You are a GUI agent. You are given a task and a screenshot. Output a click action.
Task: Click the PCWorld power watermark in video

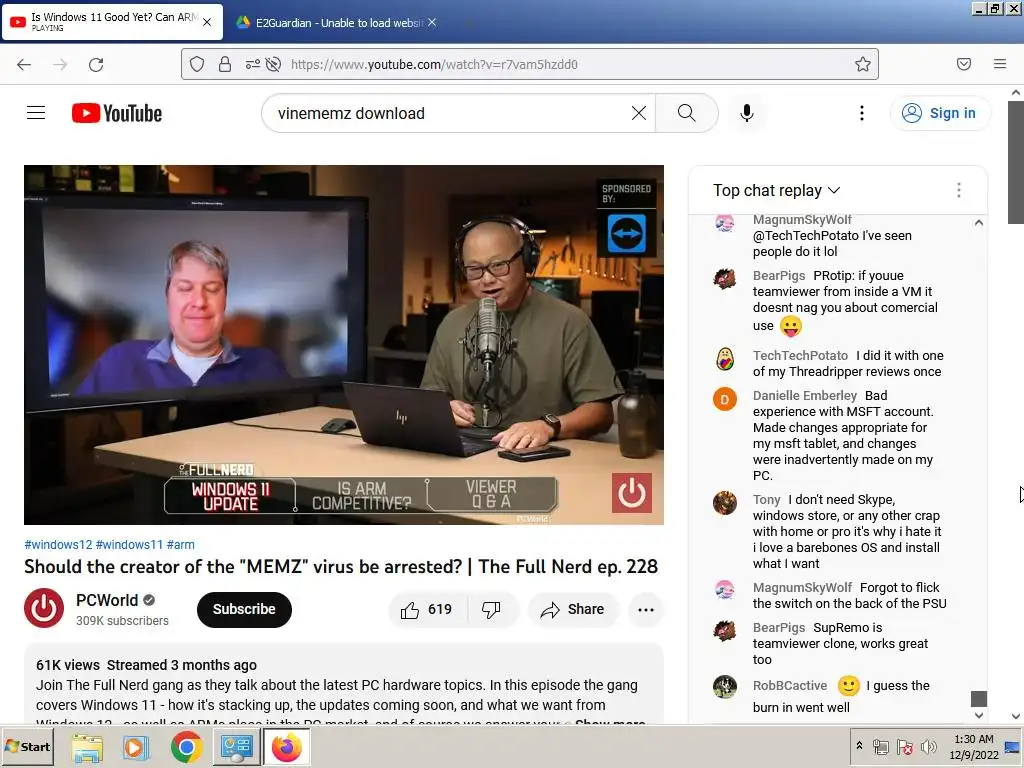tap(631, 493)
